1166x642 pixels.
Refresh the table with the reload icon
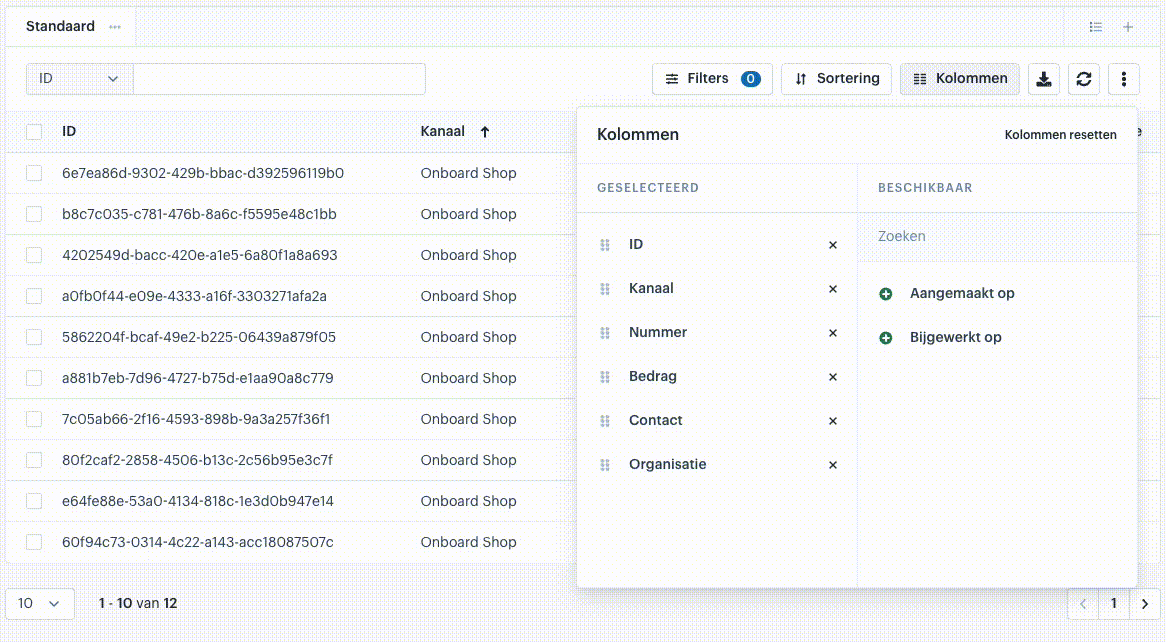(1084, 79)
